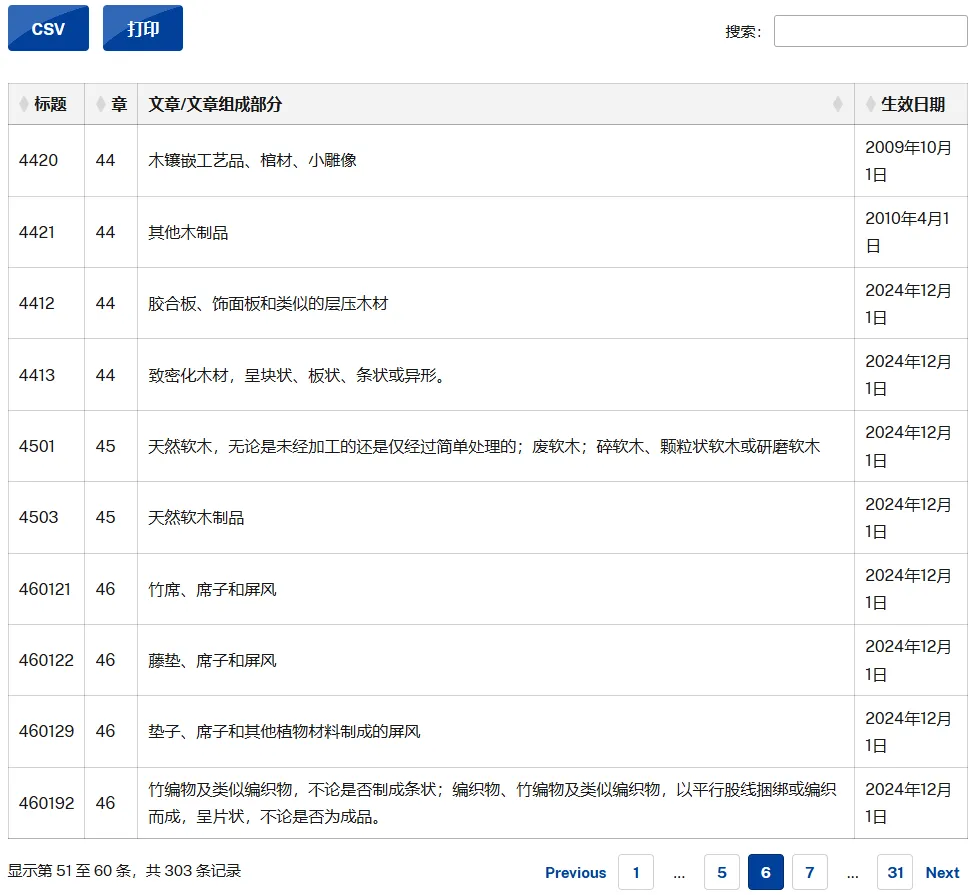973x895 pixels.
Task: Sort by 章 column sort icon
Action: coord(100,104)
